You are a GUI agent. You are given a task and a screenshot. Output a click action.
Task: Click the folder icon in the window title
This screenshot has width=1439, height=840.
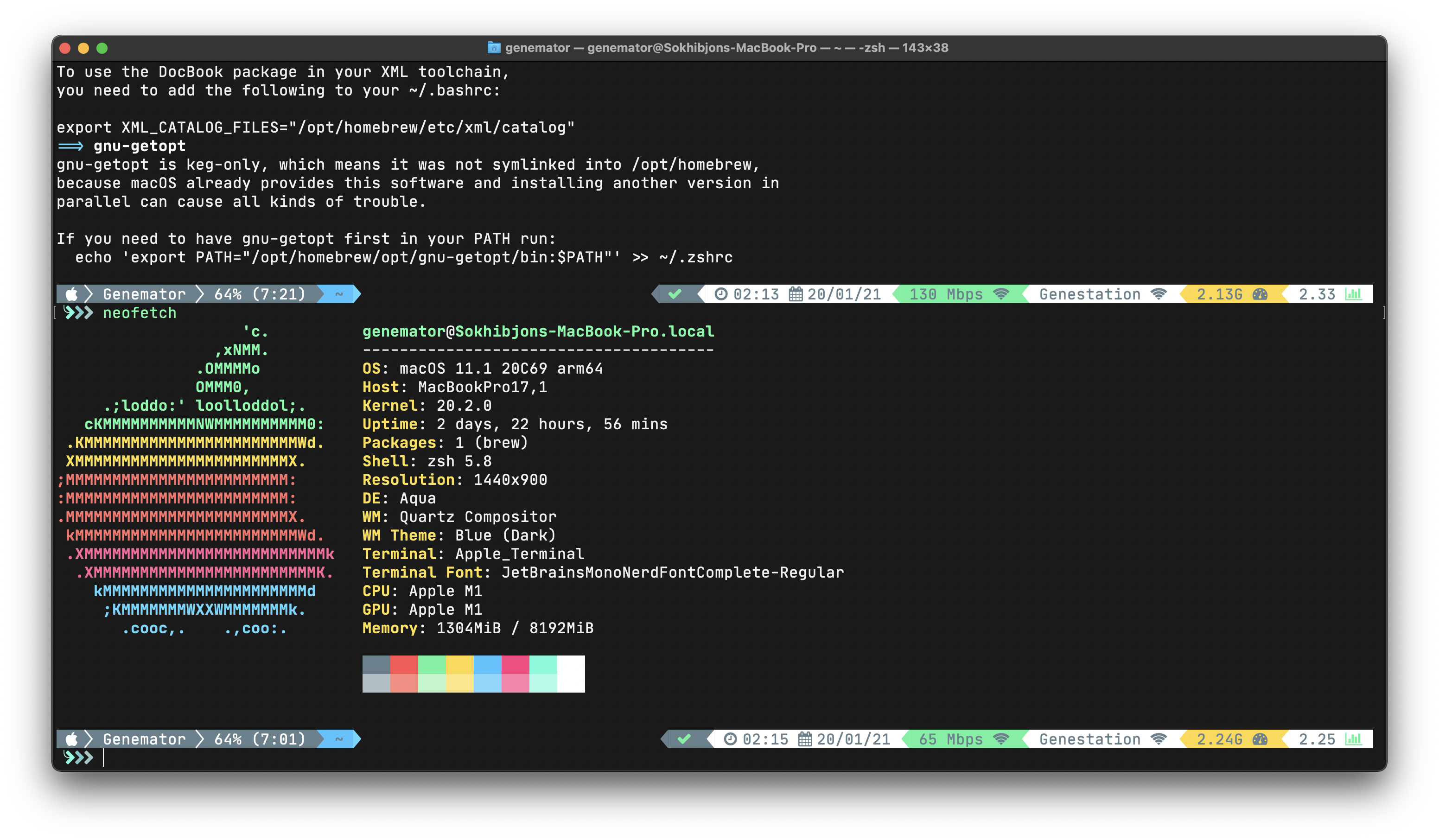[494, 47]
